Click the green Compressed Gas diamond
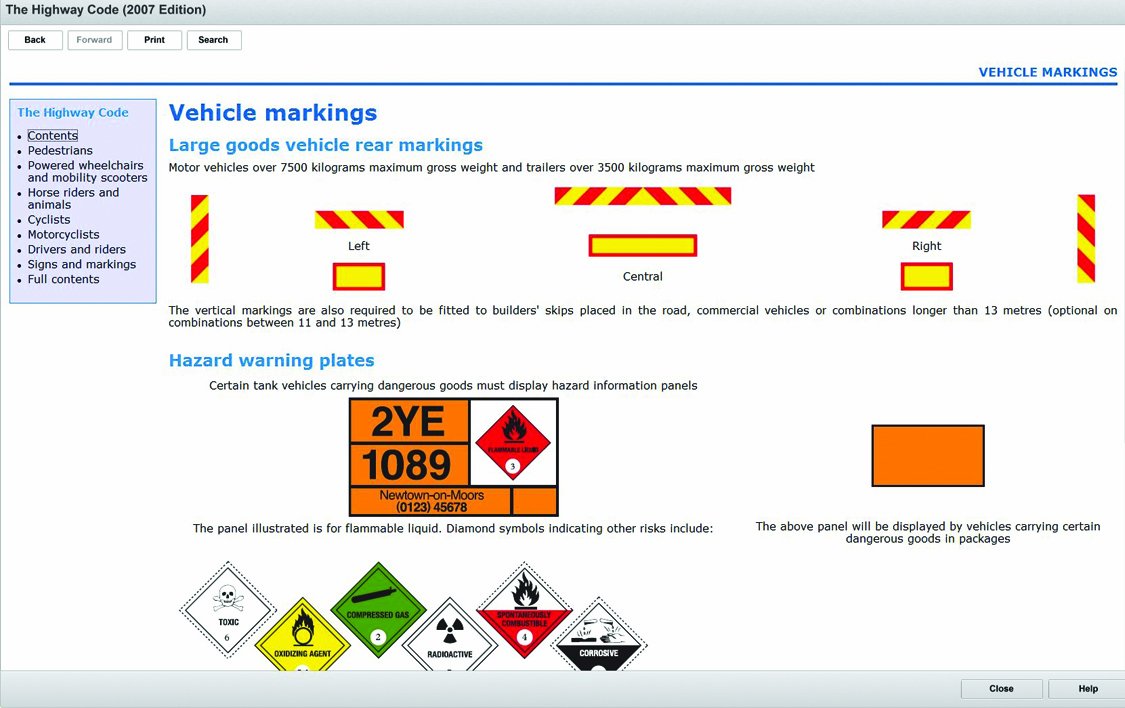The image size is (1125, 708). pyautogui.click(x=378, y=608)
